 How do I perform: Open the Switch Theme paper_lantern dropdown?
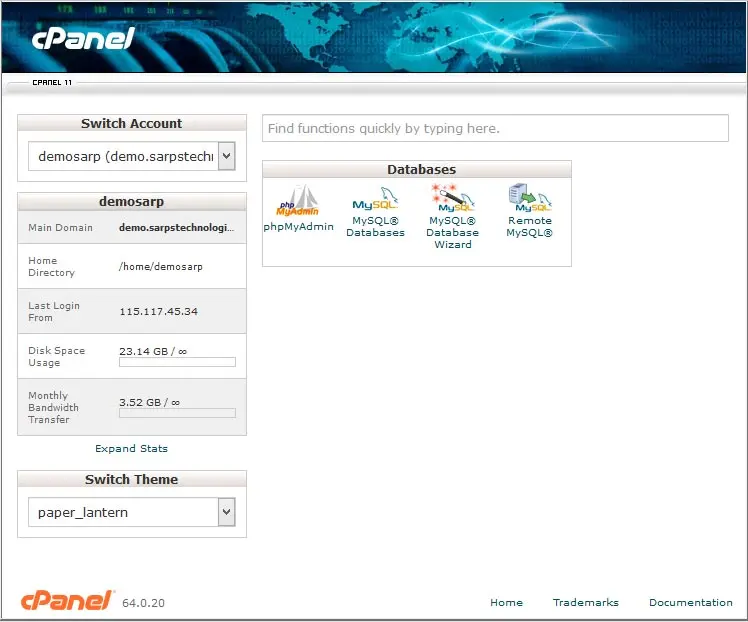132,512
